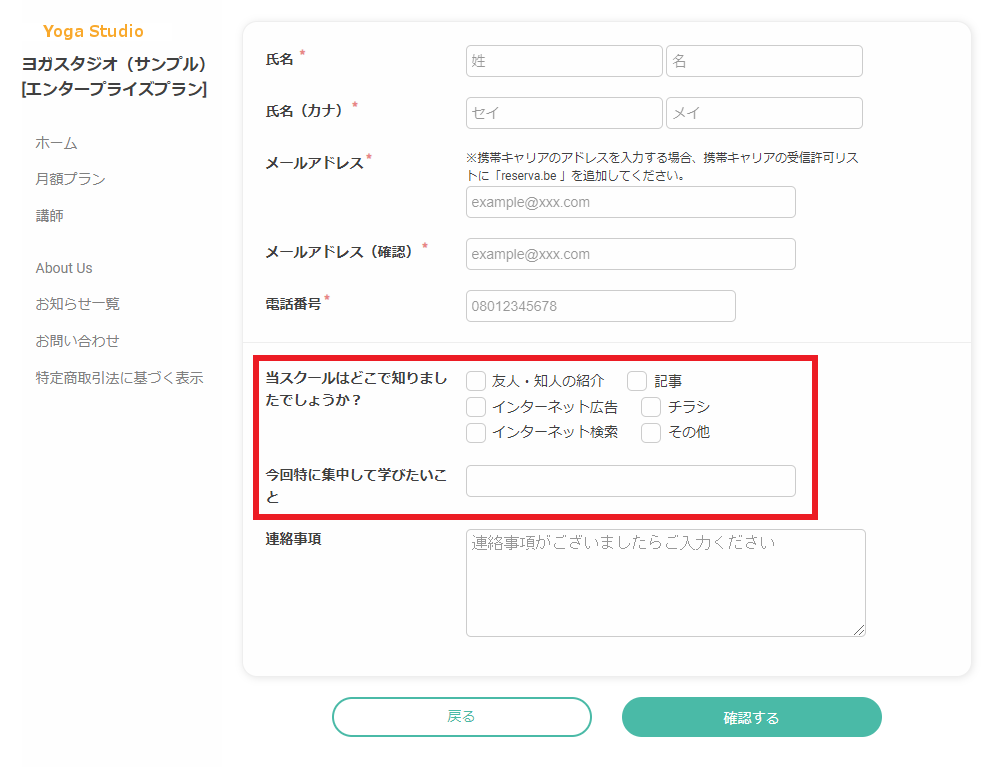Screen dimensions: 999x767
Task: Focus the メイ kana first name field
Action: (x=765, y=113)
